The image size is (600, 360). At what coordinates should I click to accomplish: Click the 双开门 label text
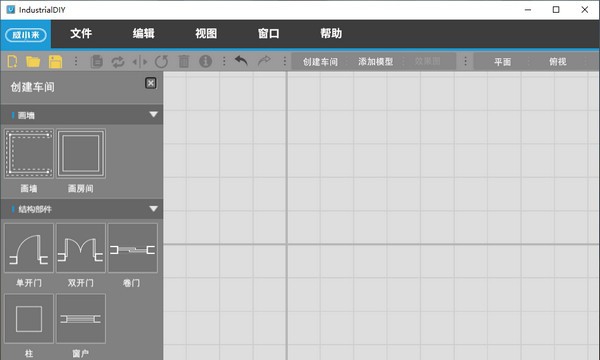coord(81,283)
